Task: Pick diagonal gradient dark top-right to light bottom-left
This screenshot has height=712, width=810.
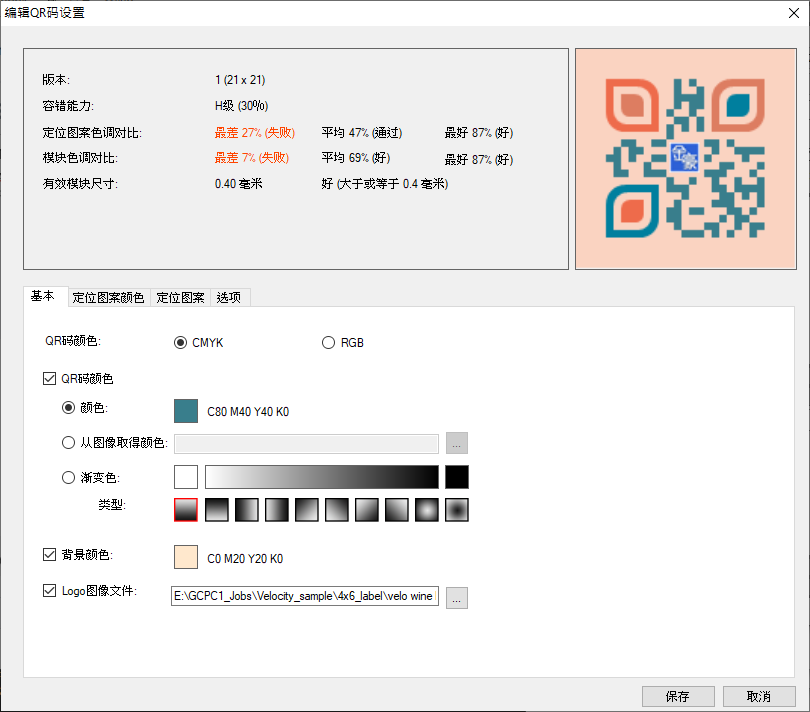Action: (337, 510)
